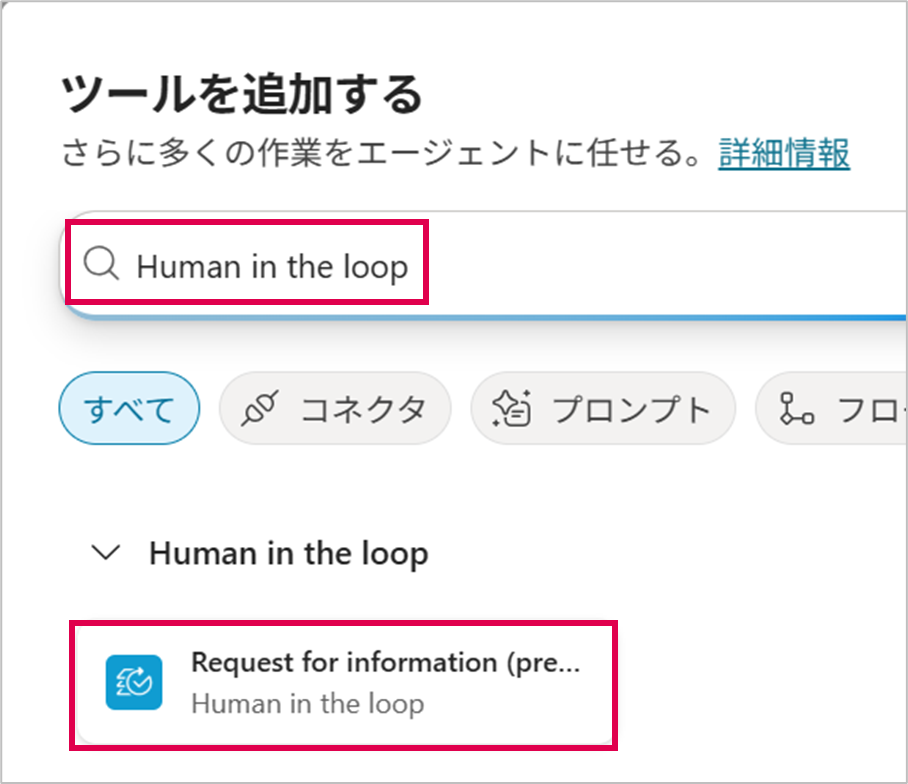Click the flow branch icon
Image resolution: width=908 pixels, height=784 pixels.
[x=796, y=409]
